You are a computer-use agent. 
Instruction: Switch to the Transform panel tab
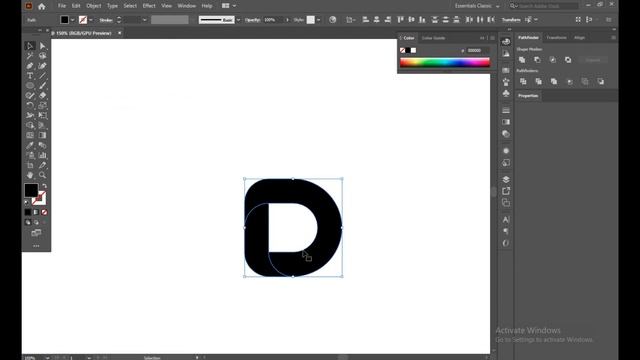[556, 38]
